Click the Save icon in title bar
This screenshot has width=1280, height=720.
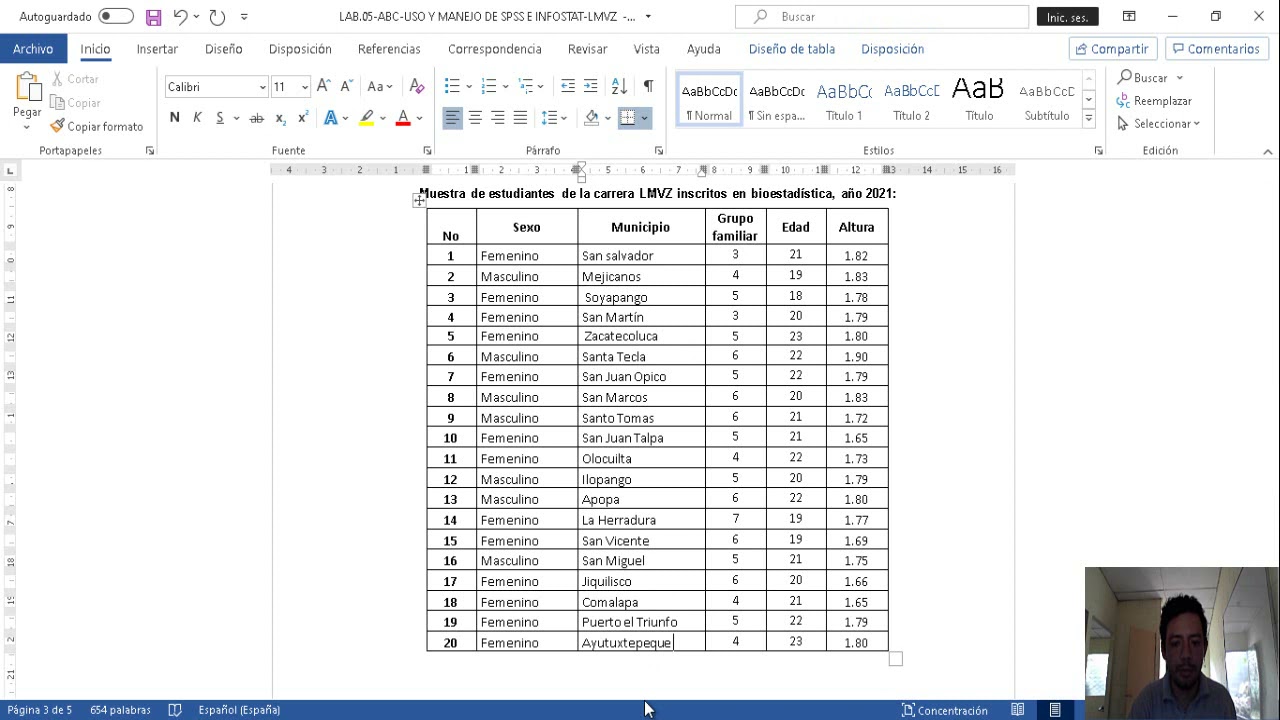click(153, 17)
